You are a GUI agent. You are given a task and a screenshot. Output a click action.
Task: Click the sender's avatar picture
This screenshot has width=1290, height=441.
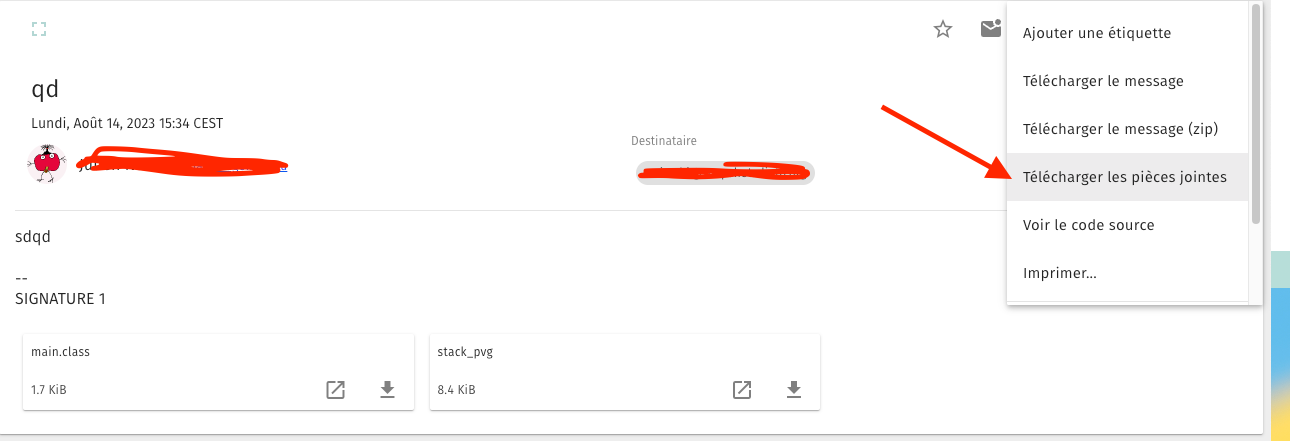[x=46, y=162]
